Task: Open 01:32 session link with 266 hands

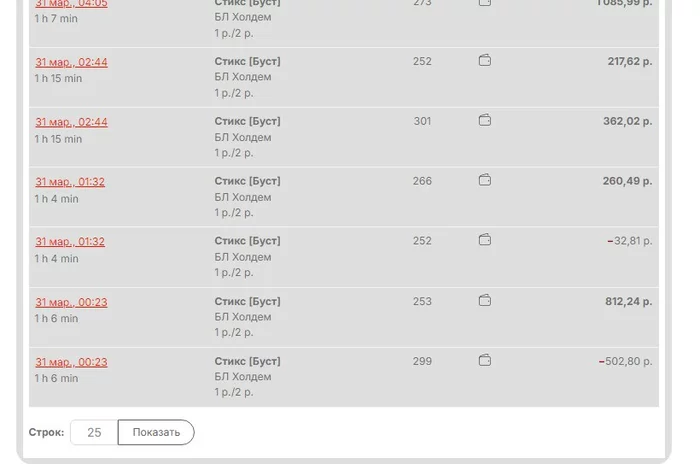Action: [70, 182]
